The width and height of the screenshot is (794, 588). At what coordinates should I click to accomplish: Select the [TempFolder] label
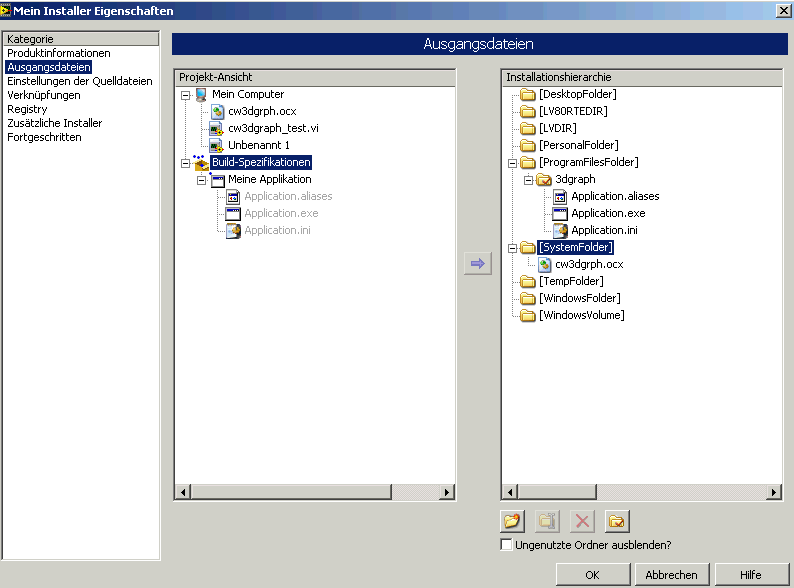pos(571,281)
